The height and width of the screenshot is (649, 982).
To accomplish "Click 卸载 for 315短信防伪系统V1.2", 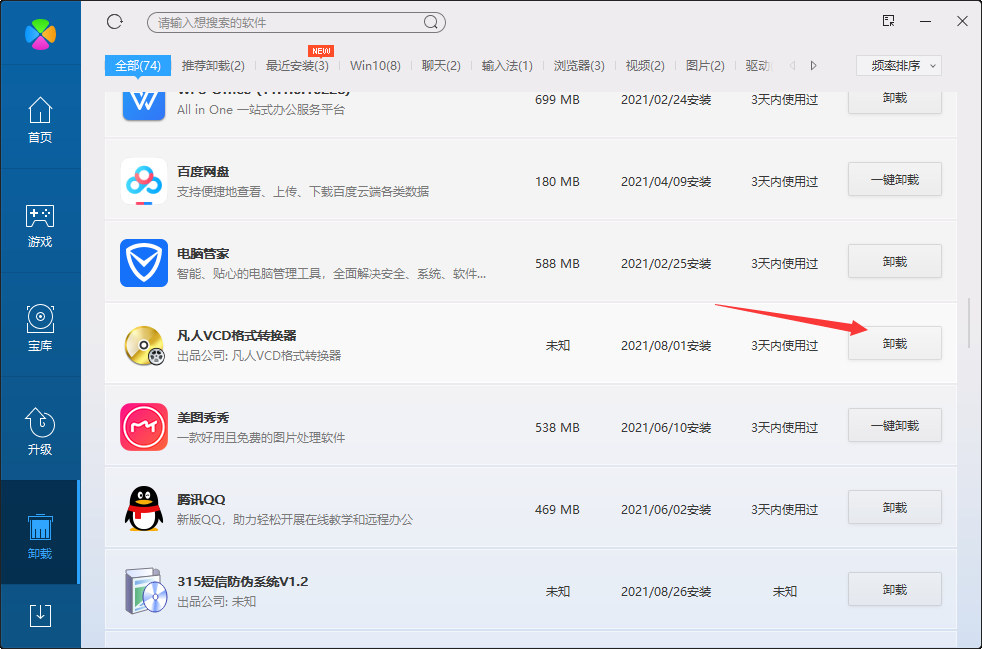I will 895,589.
